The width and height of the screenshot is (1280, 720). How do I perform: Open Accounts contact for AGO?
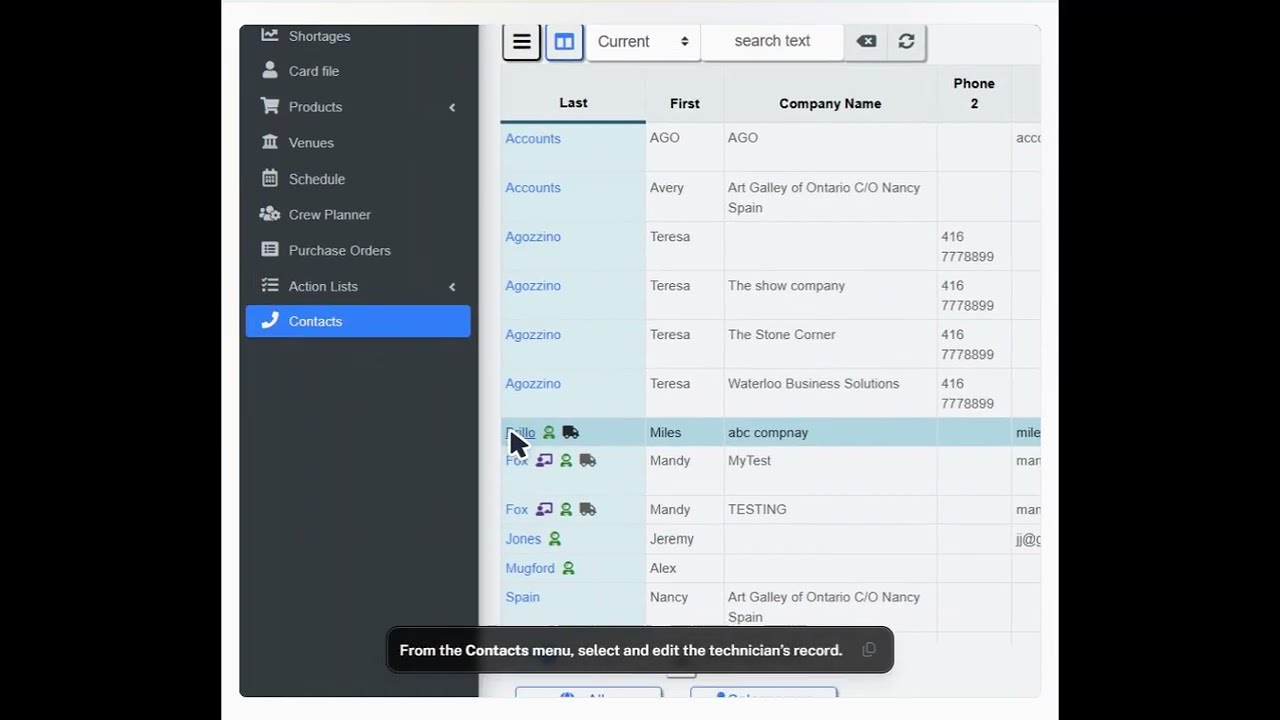pos(533,139)
